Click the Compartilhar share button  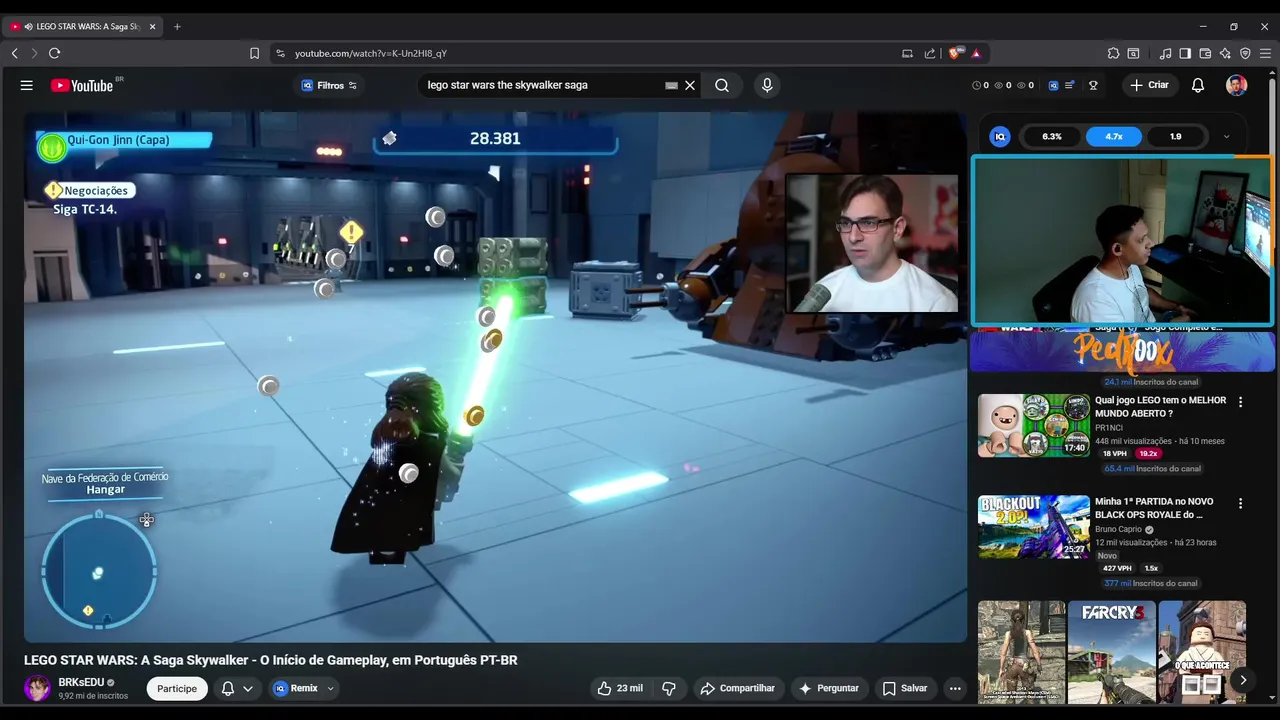[x=737, y=688]
